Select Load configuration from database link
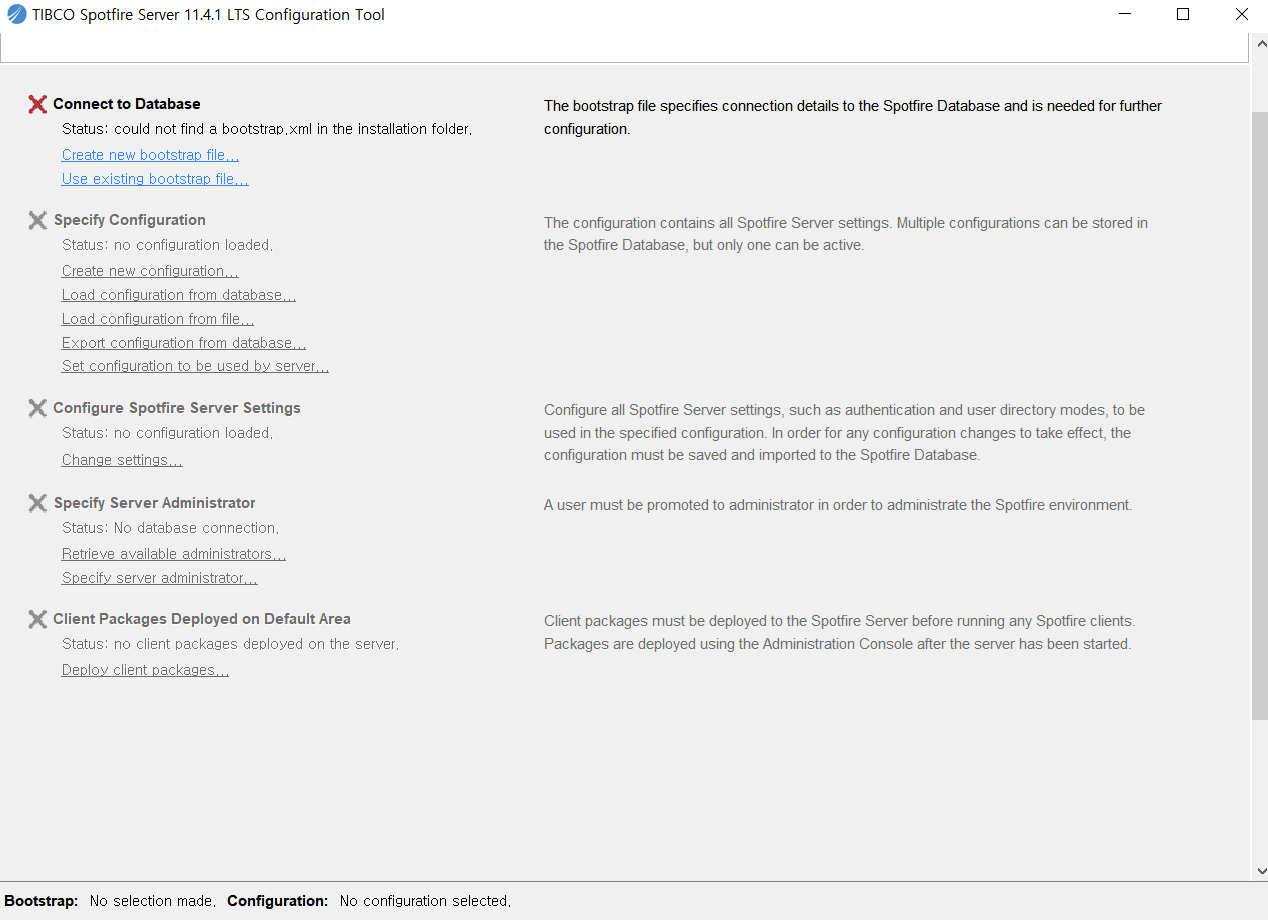 (x=179, y=295)
